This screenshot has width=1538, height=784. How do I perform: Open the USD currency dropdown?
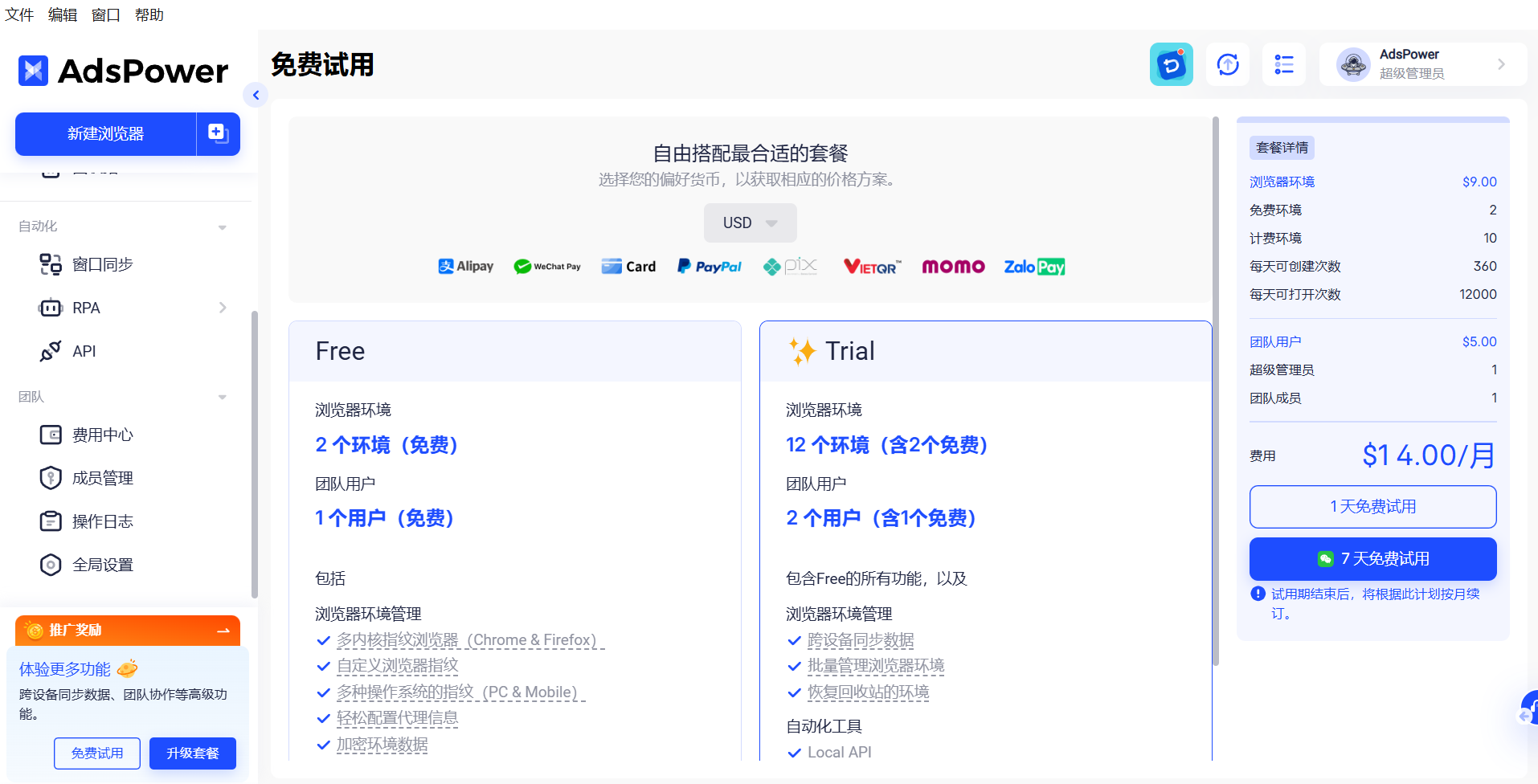click(750, 223)
